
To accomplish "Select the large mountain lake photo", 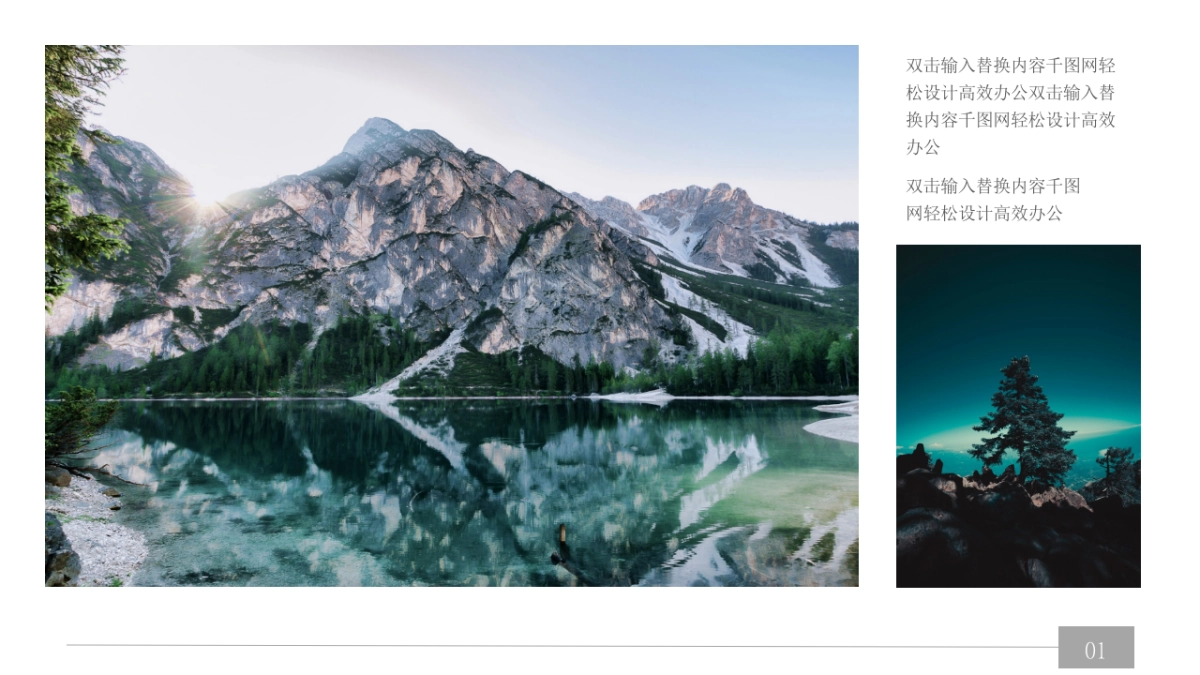I will coord(451,315).
